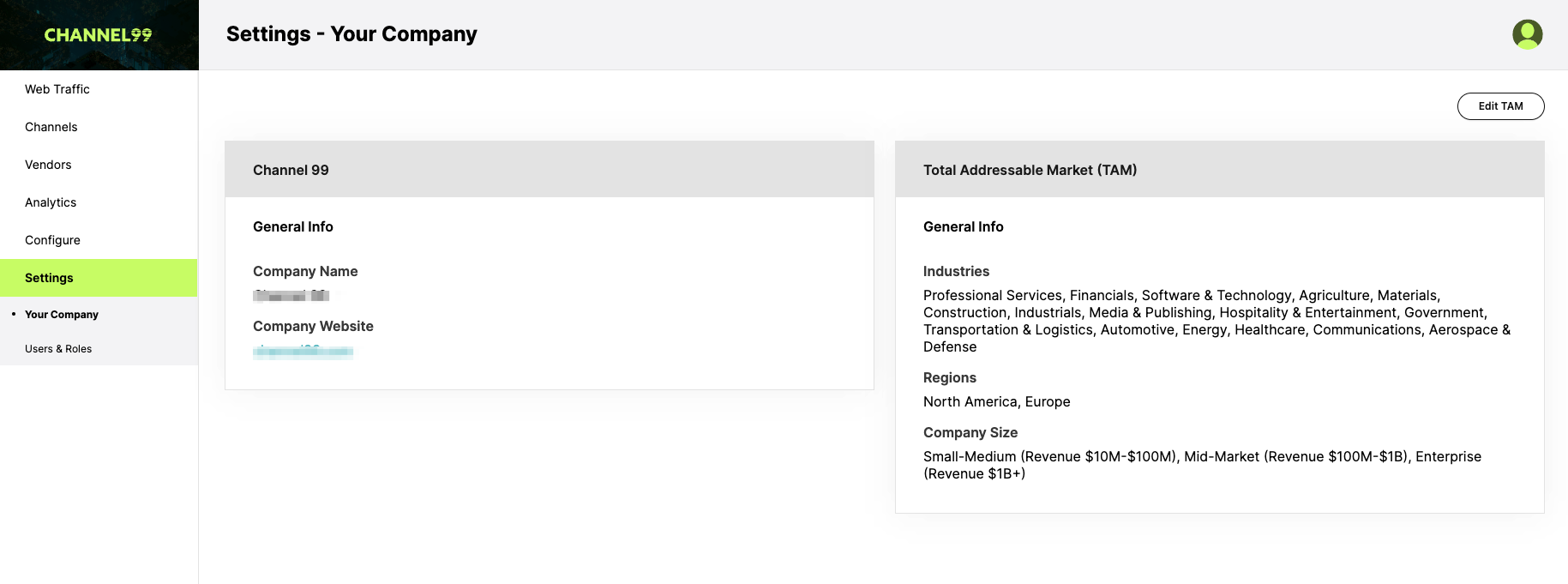
Task: Click the Edit TAM button
Action: coord(1500,106)
